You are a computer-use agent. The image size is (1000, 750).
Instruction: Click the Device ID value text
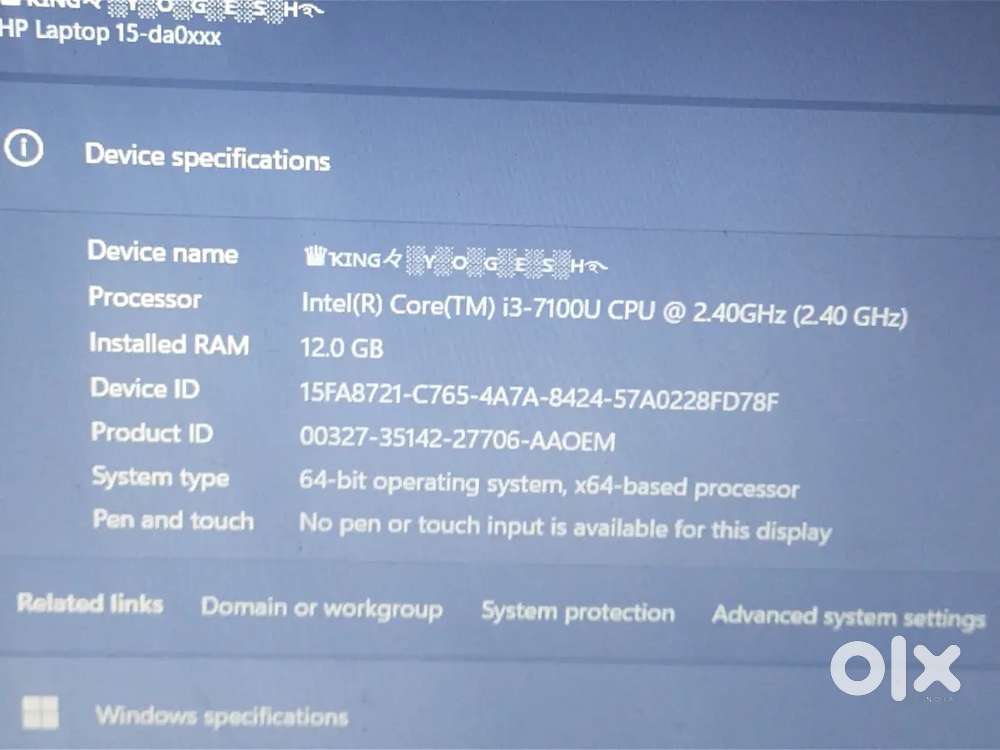540,395
